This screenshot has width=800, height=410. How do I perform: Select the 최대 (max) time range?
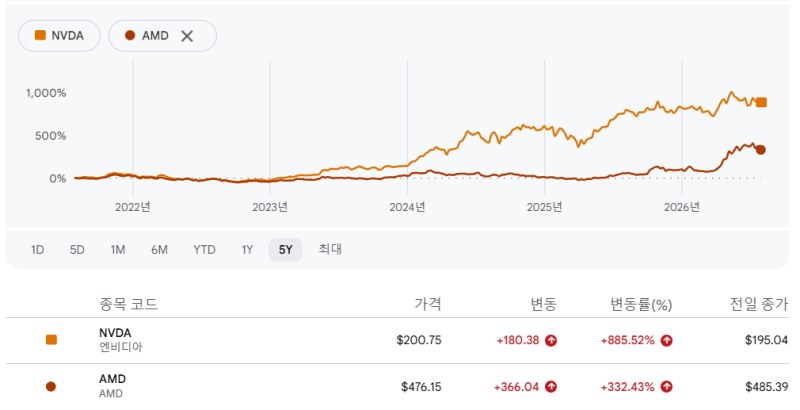(330, 249)
